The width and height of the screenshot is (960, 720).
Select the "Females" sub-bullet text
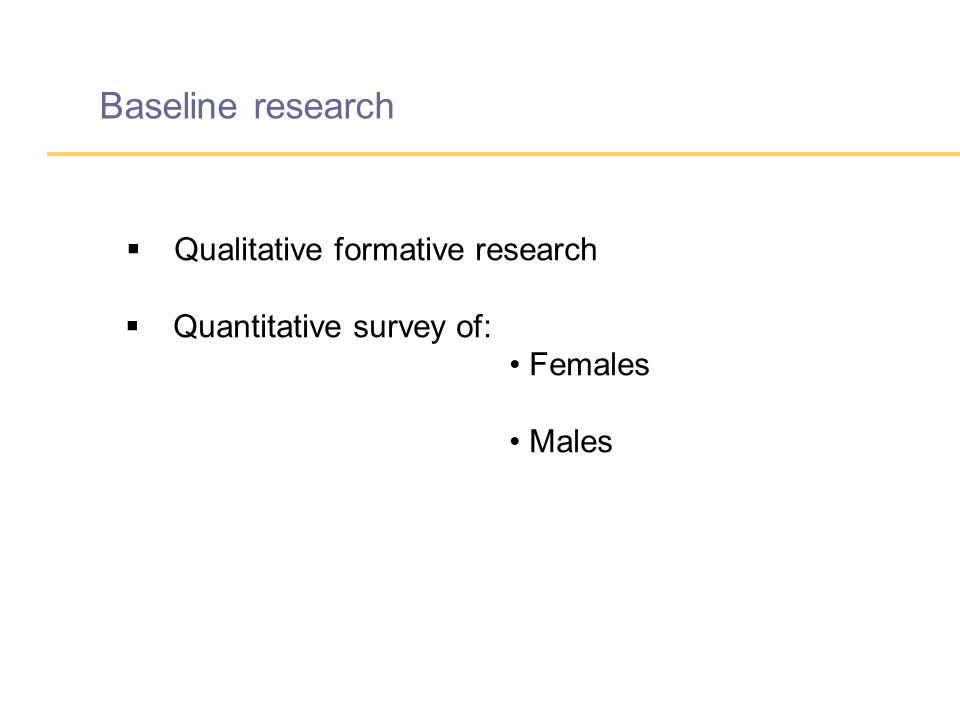589,365
